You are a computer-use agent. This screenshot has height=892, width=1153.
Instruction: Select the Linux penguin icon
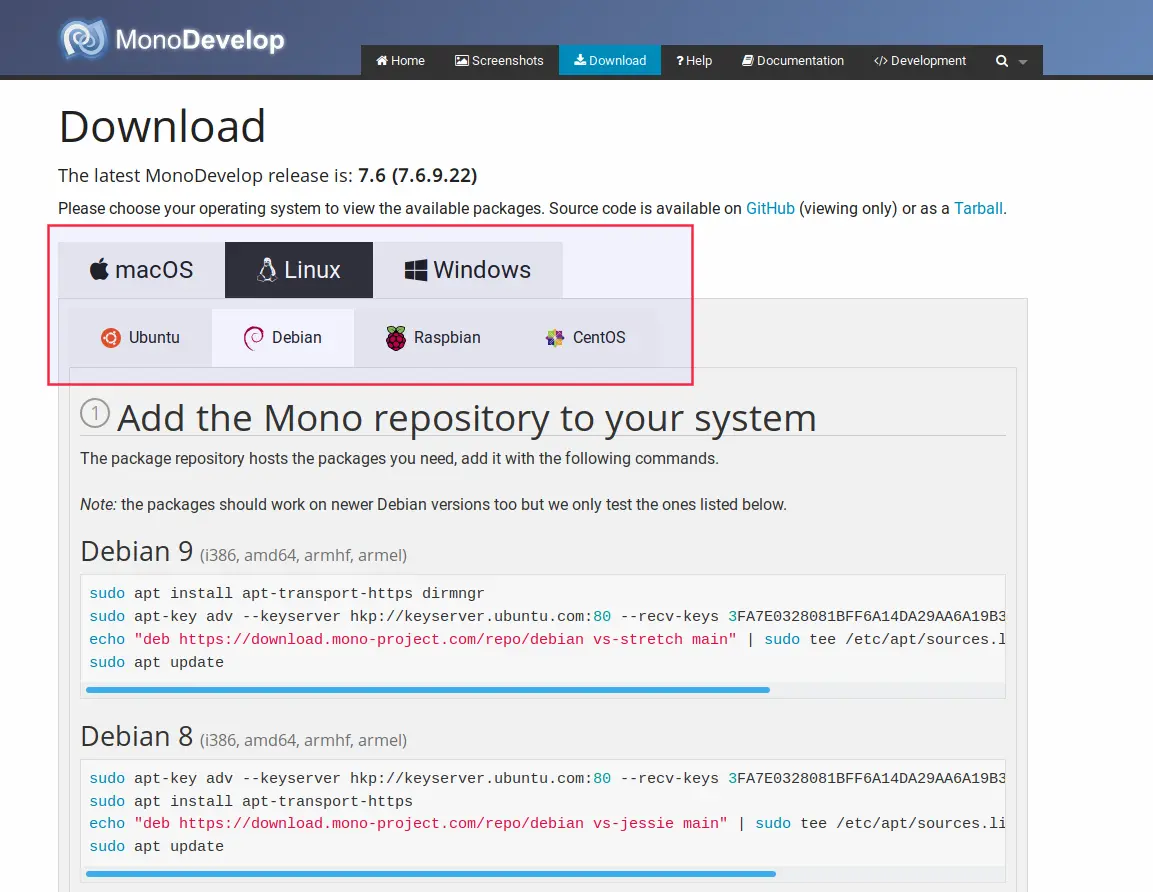(266, 269)
